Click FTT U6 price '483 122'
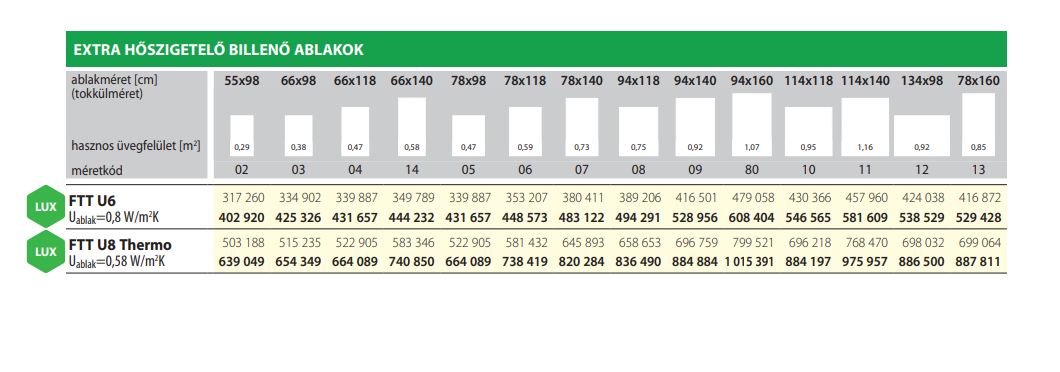Screen dimensions: 1060x372 [x=582, y=218]
